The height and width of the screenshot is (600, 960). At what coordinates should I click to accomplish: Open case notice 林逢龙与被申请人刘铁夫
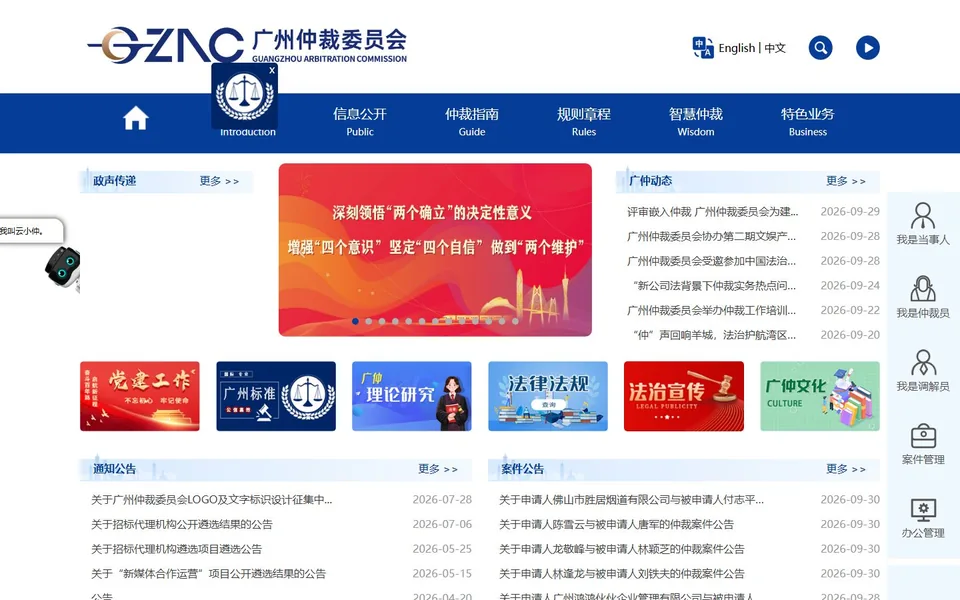[x=621, y=574]
